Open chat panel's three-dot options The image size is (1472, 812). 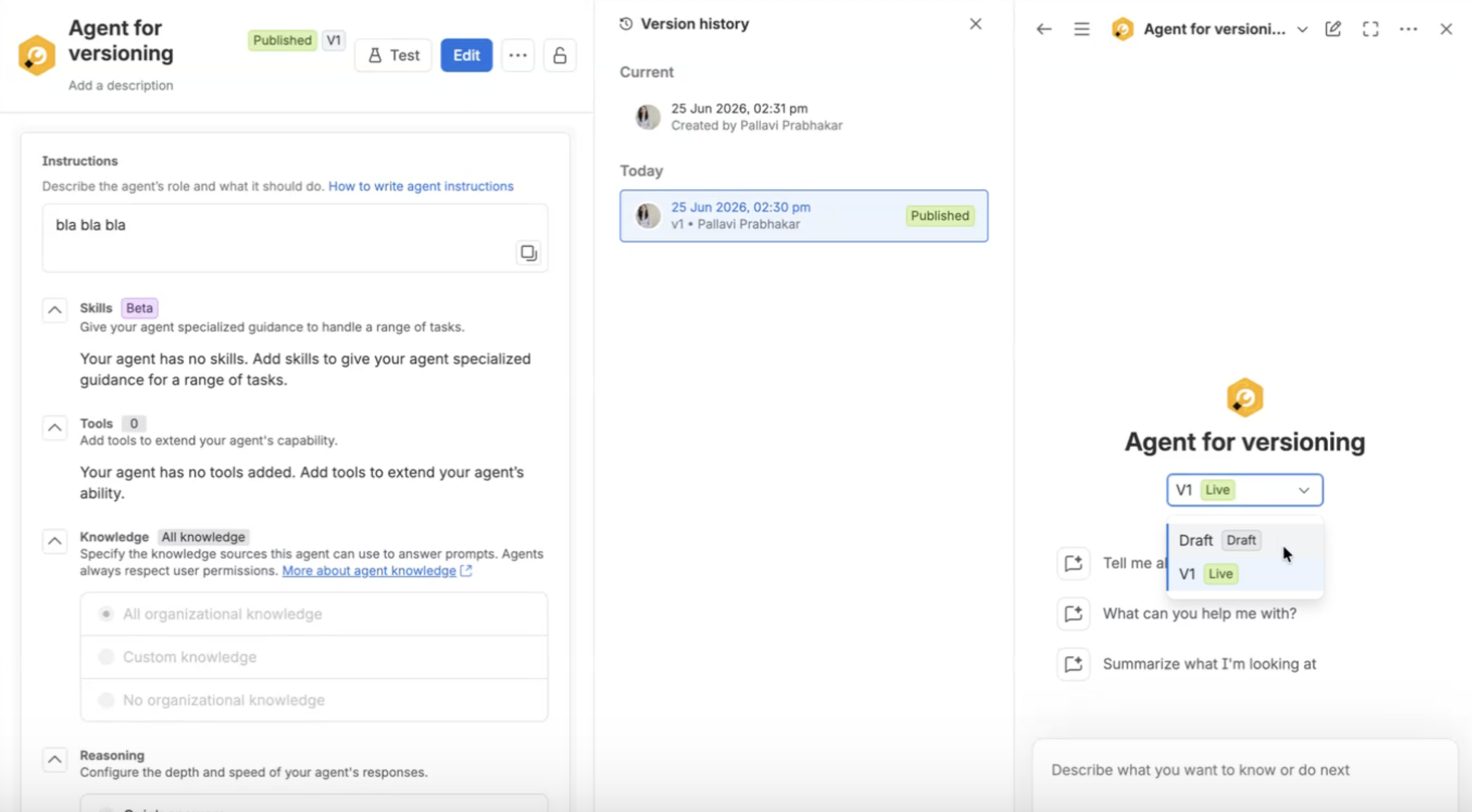(x=1408, y=29)
